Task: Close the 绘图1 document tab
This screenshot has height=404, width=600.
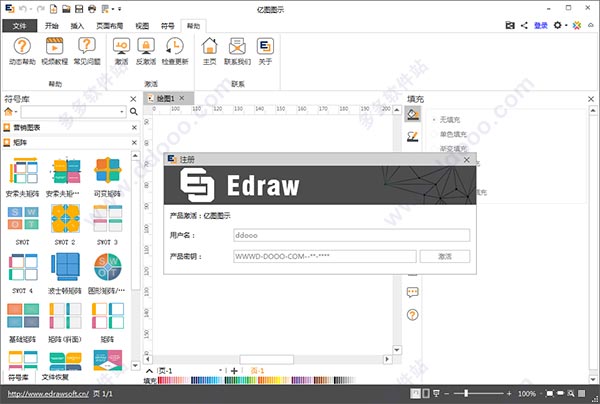Action: tap(182, 98)
